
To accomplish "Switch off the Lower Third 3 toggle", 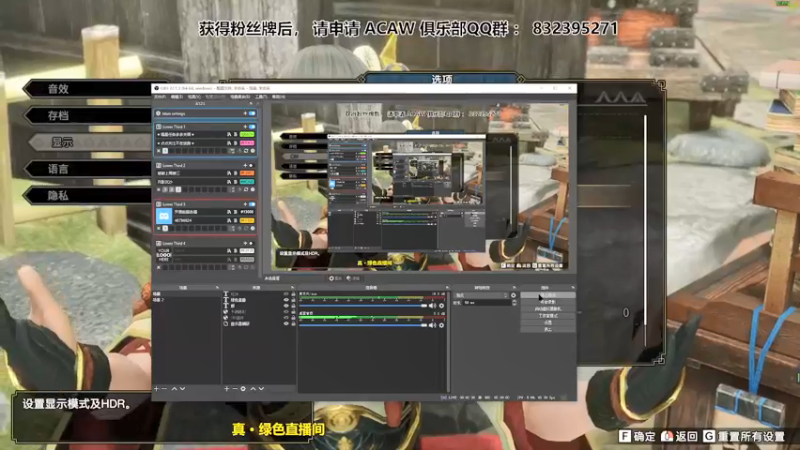I will [x=252, y=204].
